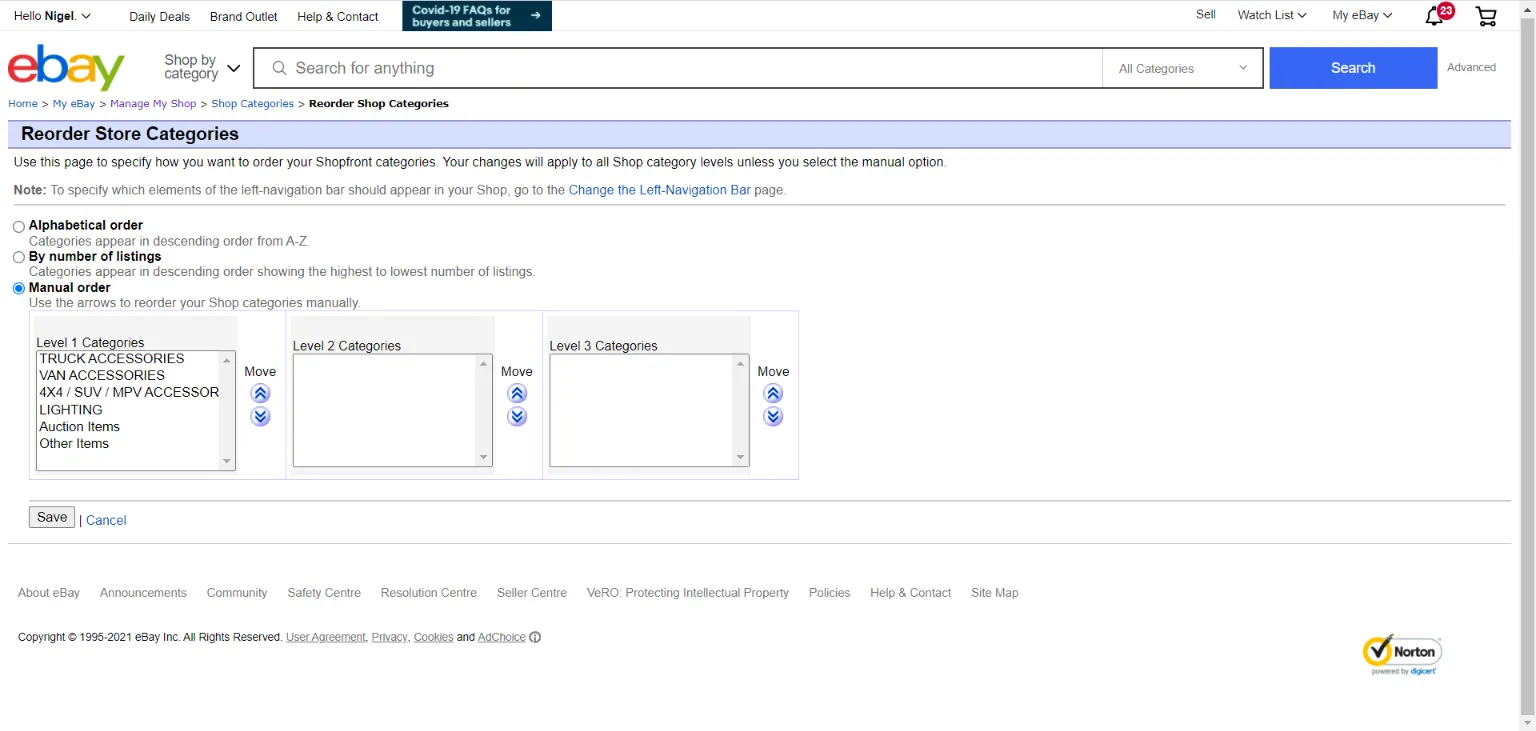Select Alphabetical order radio button
Viewport: 1536px width, 731px height.
click(x=19, y=227)
